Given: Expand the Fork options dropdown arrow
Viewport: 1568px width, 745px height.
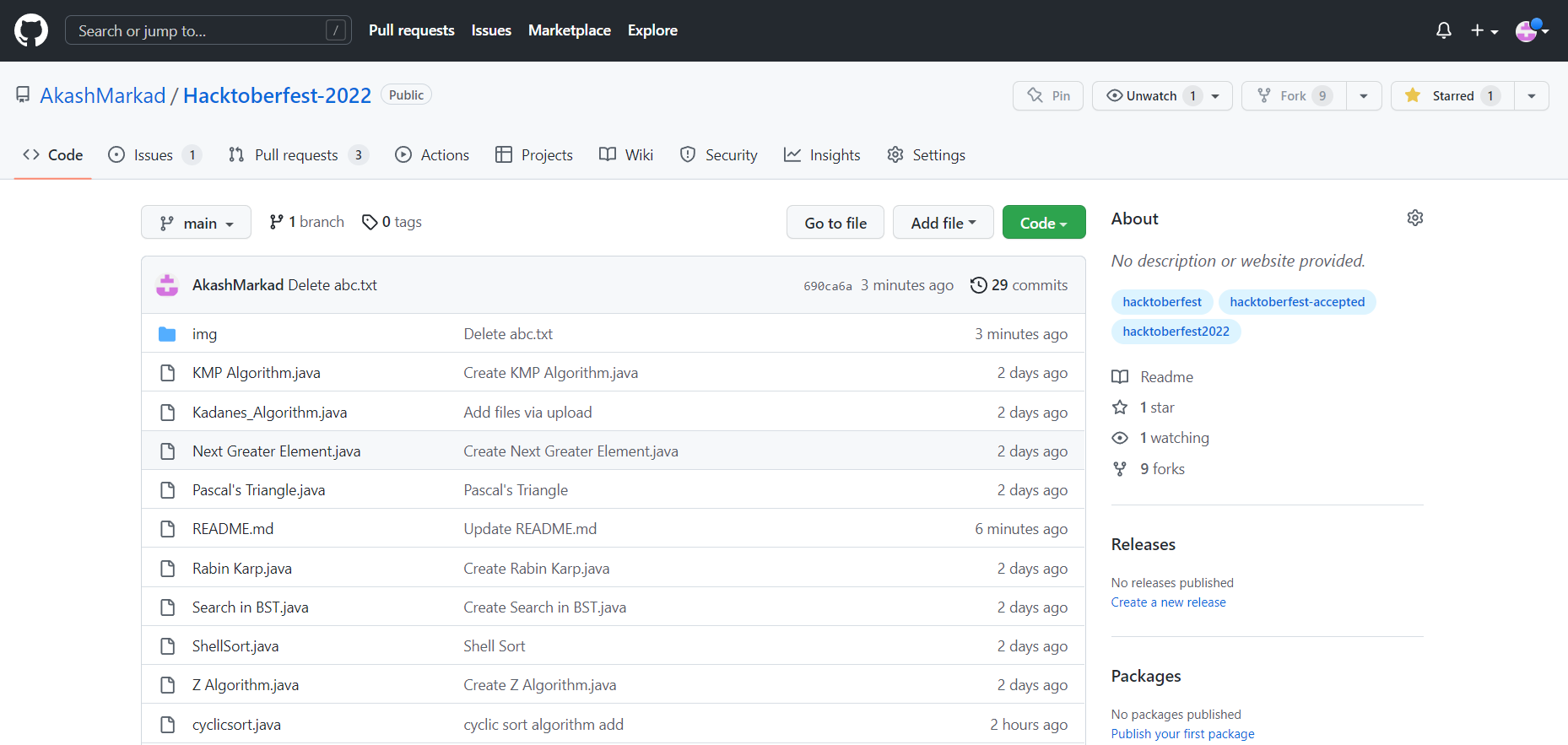Looking at the screenshot, I should [x=1364, y=95].
